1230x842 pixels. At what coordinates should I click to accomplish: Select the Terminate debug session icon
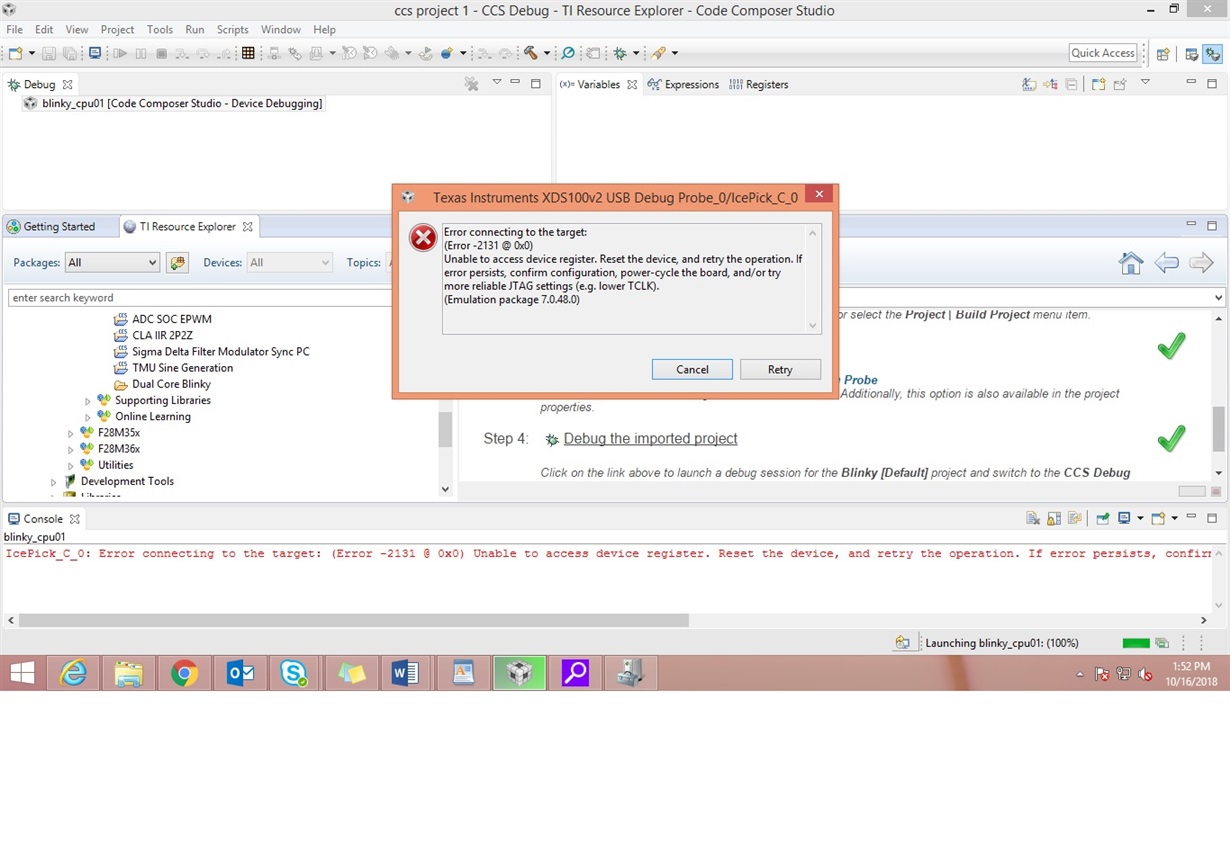(161, 52)
